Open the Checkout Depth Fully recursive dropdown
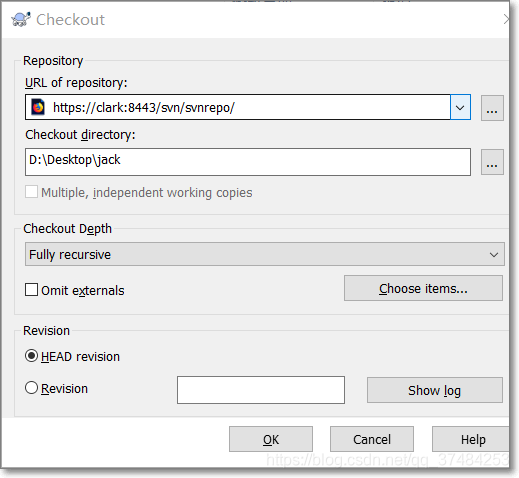 [x=265, y=254]
